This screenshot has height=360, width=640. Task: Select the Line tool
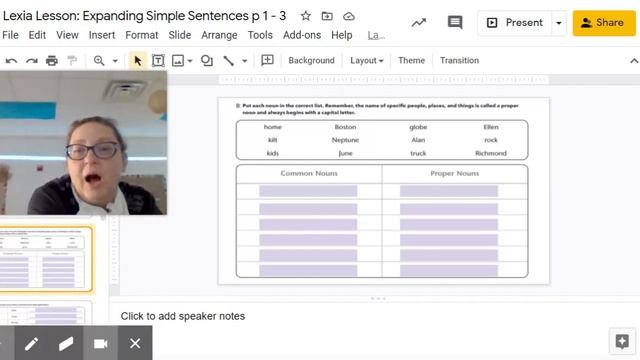coord(229,61)
